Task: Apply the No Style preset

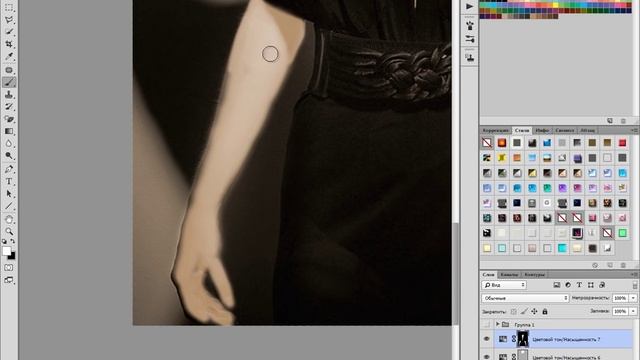Action: tap(487, 142)
